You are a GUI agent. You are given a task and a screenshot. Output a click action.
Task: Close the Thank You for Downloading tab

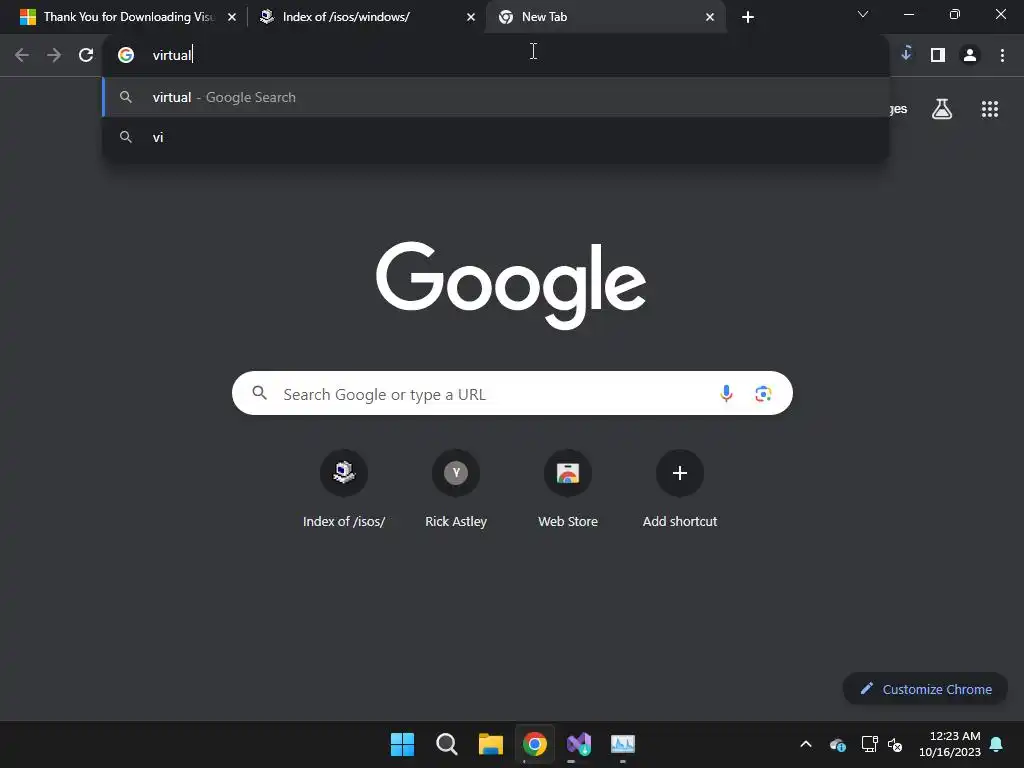[x=232, y=17]
